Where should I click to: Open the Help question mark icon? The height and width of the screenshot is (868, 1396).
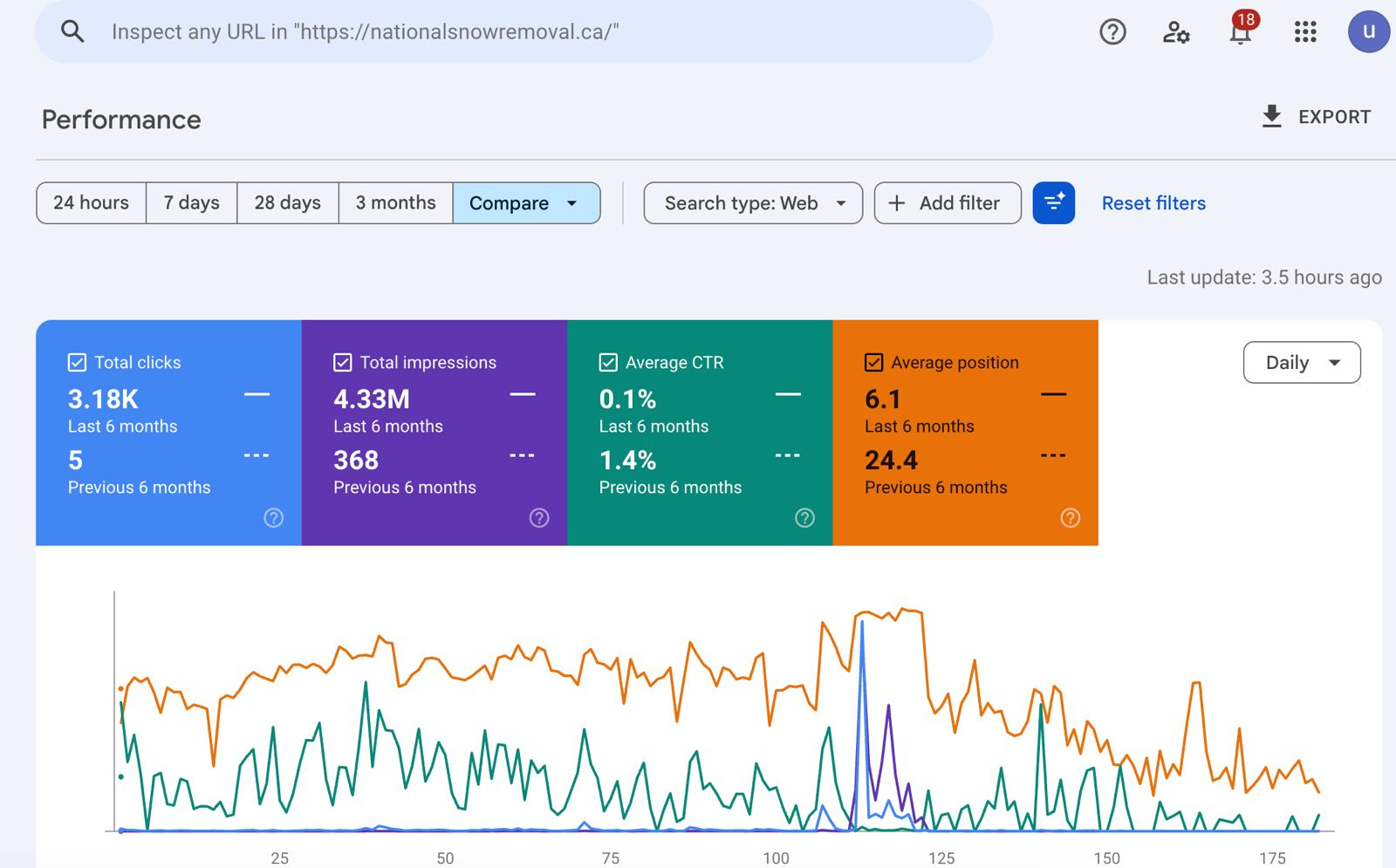click(x=1112, y=32)
